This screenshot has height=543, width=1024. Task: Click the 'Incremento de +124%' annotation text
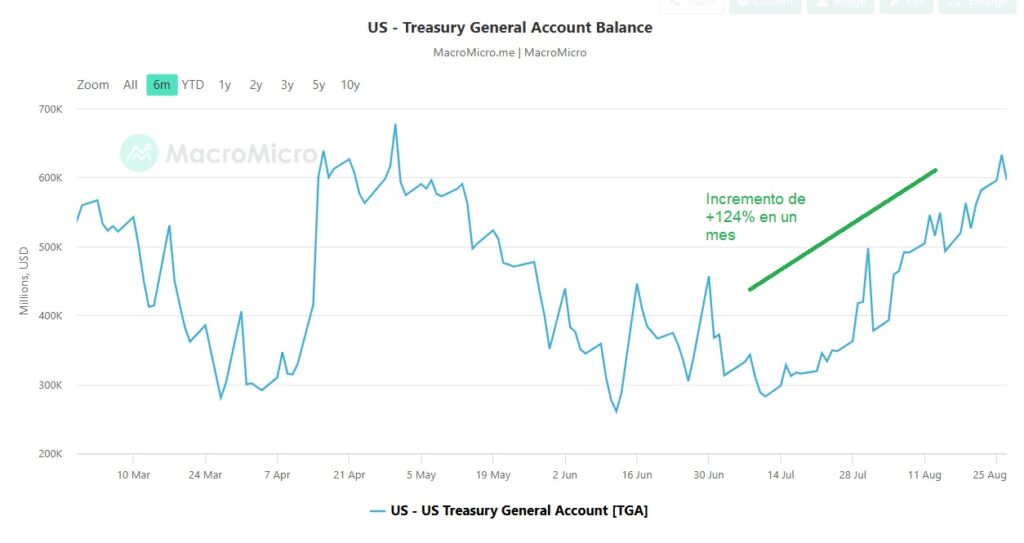tap(755, 217)
